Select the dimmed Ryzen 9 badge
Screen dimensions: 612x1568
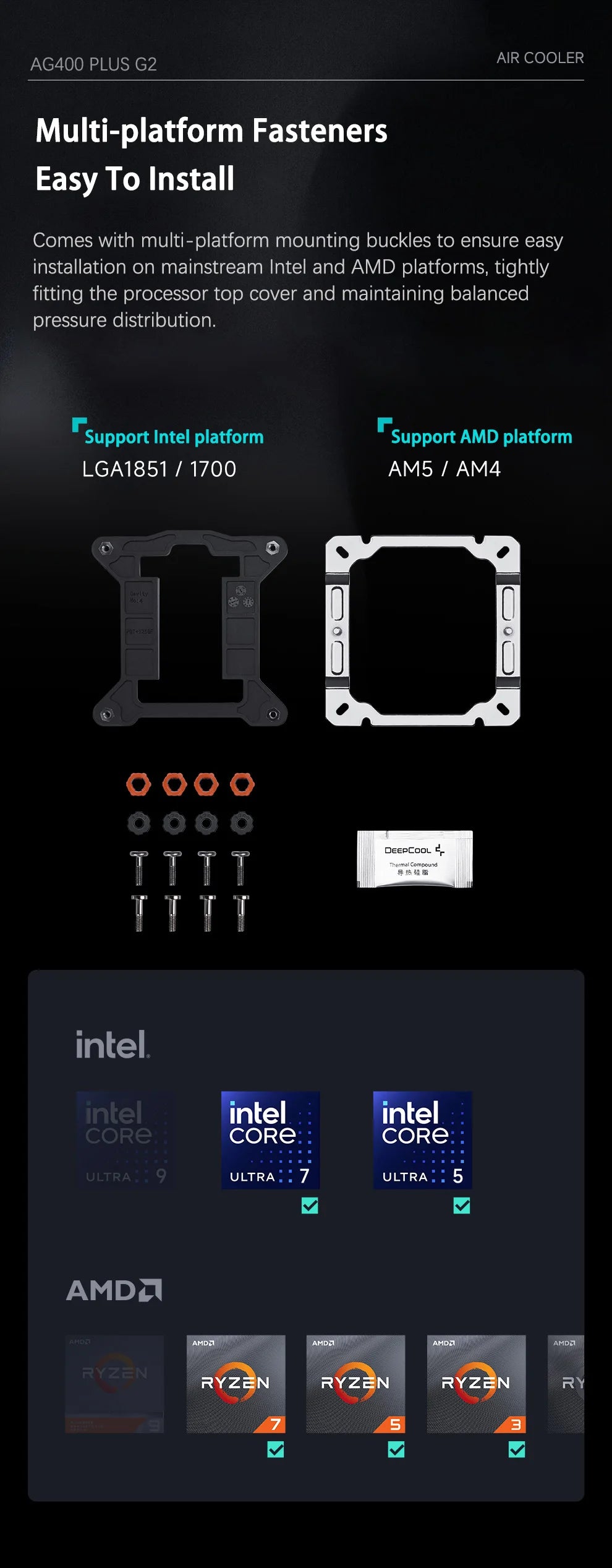tap(115, 1384)
